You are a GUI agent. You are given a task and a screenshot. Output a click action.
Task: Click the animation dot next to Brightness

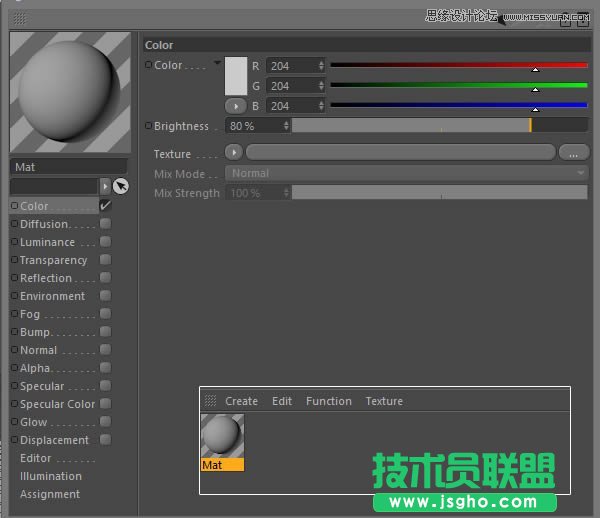tap(148, 125)
